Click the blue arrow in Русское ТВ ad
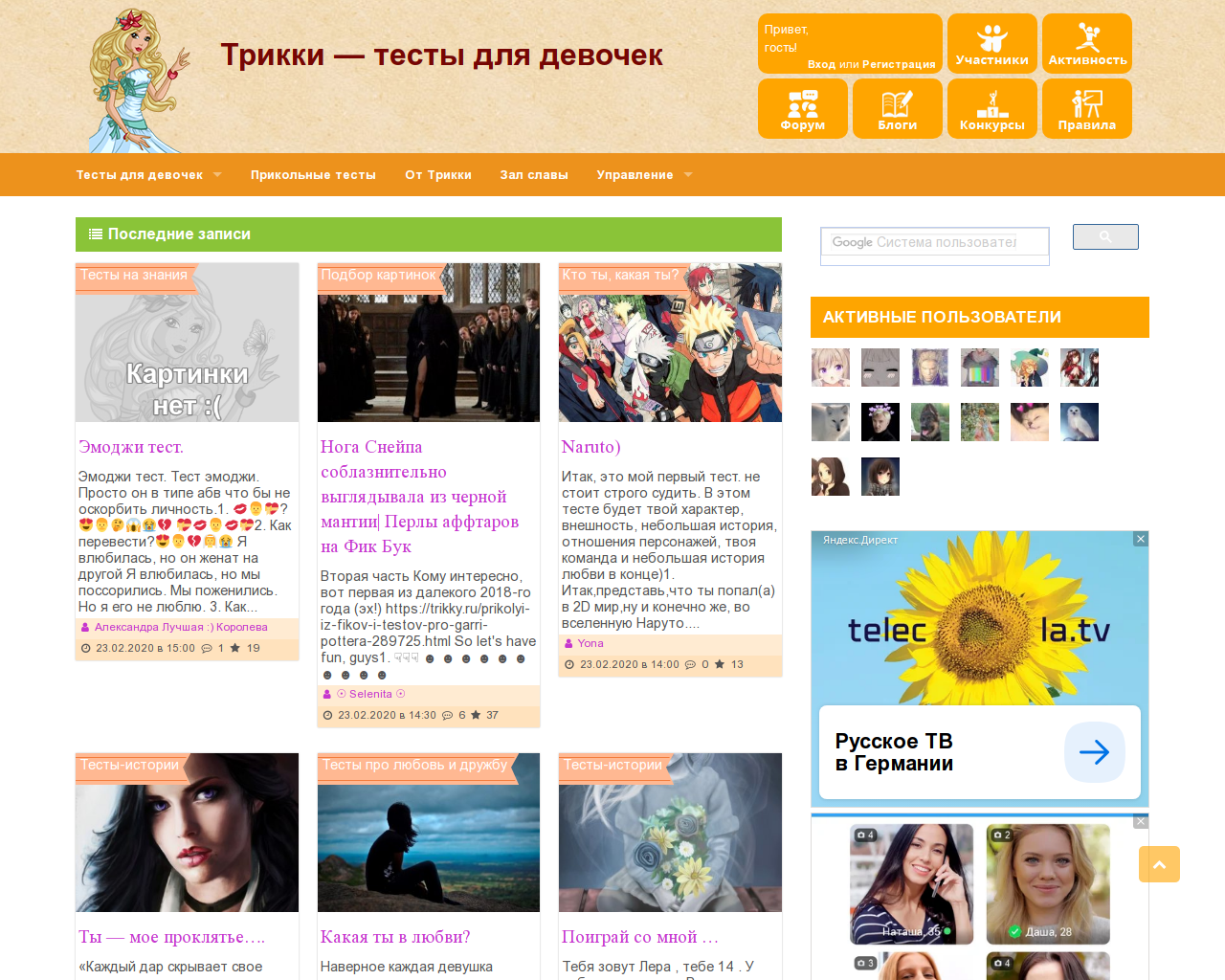The height and width of the screenshot is (980, 1225). pyautogui.click(x=1095, y=752)
